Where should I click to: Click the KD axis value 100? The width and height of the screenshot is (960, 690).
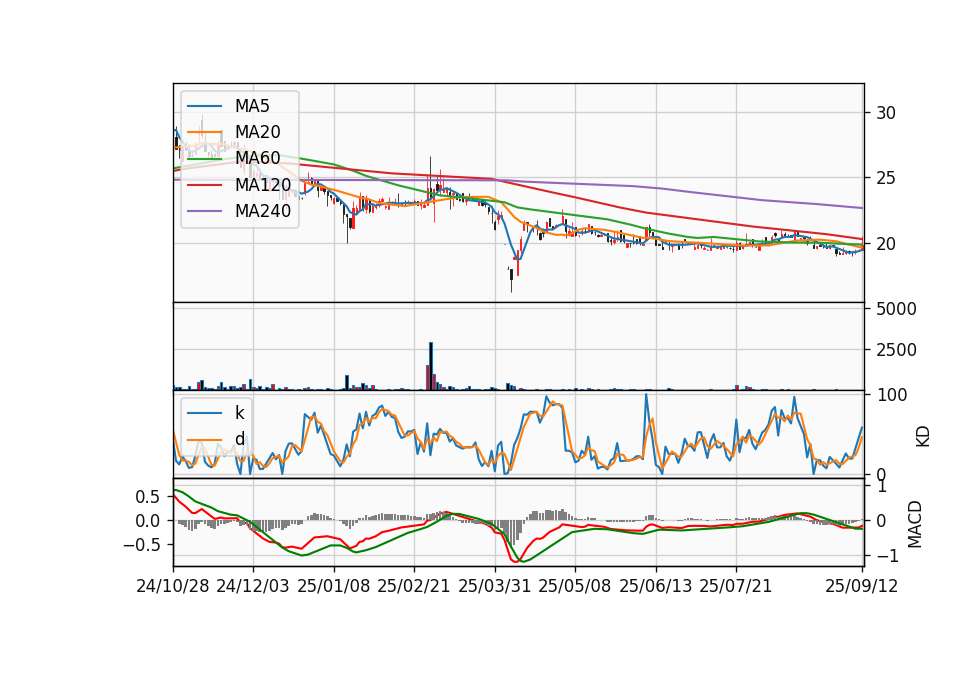click(x=892, y=396)
